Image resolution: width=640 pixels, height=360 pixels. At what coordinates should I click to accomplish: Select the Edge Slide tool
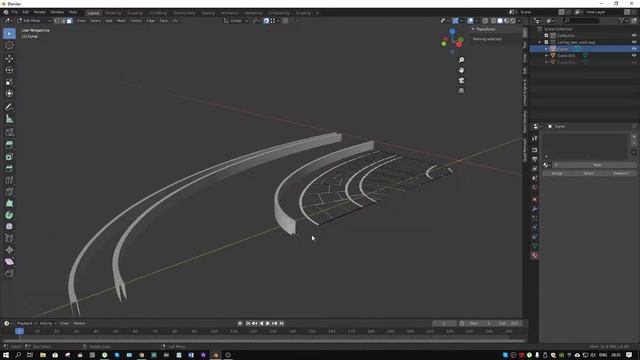tap(9, 238)
